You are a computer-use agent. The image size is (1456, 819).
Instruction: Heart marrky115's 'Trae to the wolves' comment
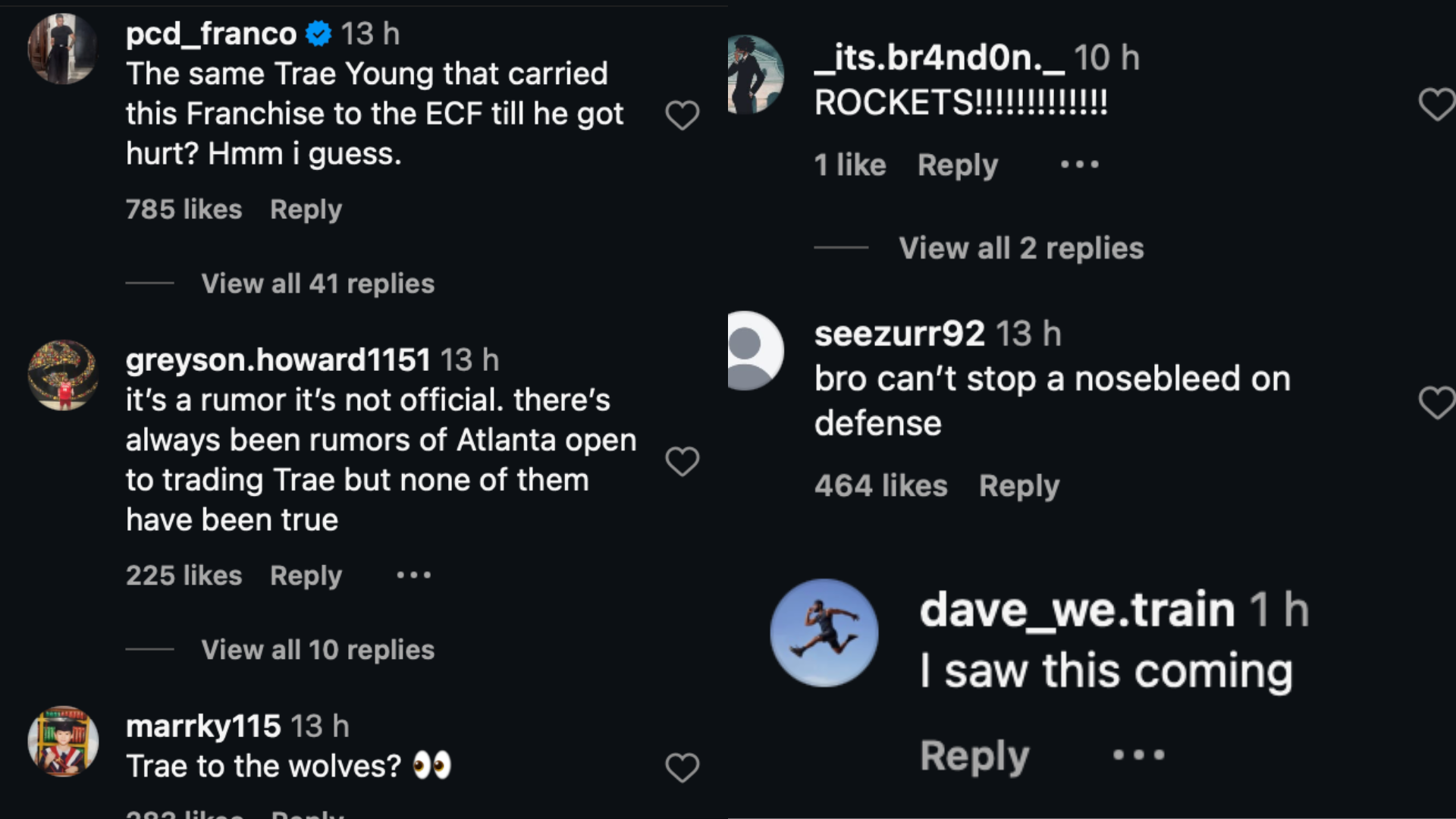point(682,767)
